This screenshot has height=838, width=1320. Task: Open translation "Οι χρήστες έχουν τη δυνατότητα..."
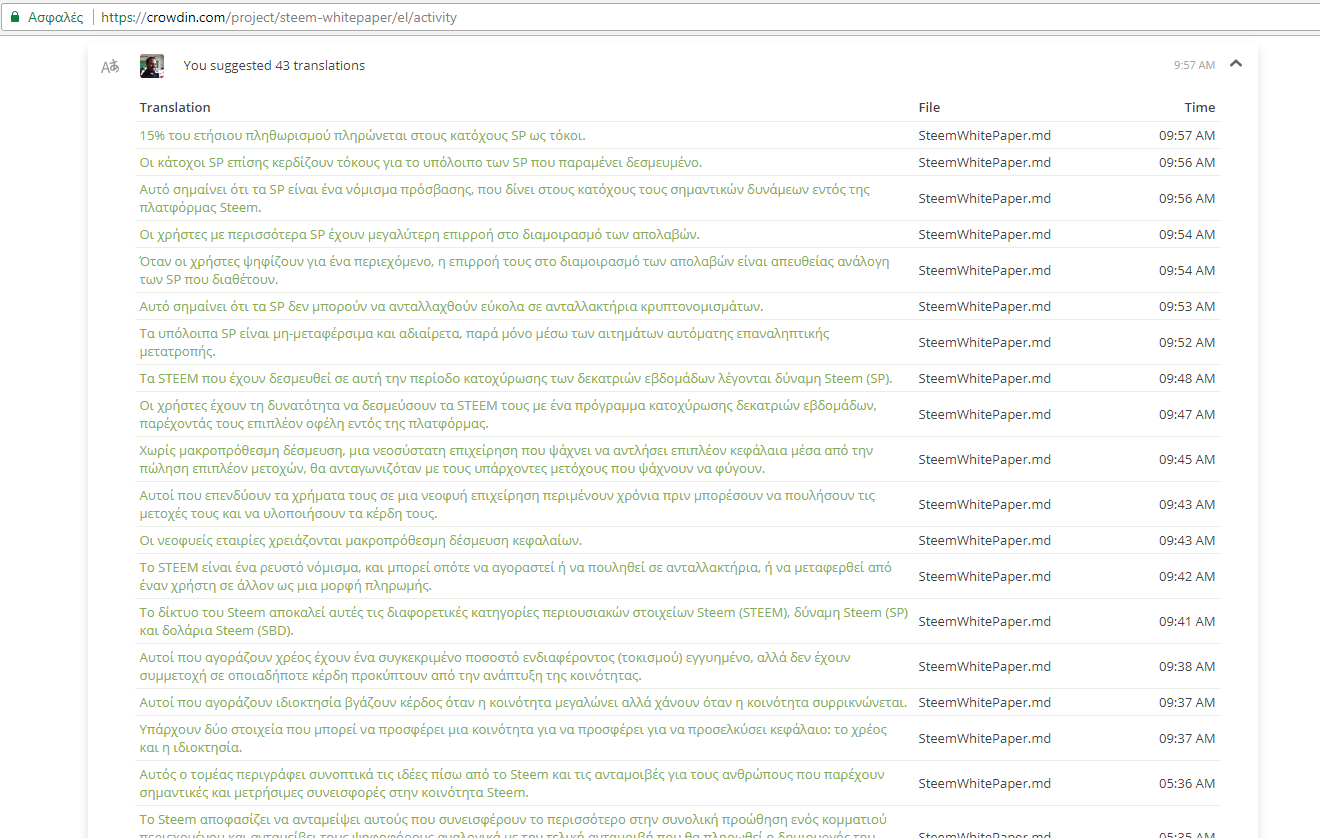pos(508,414)
